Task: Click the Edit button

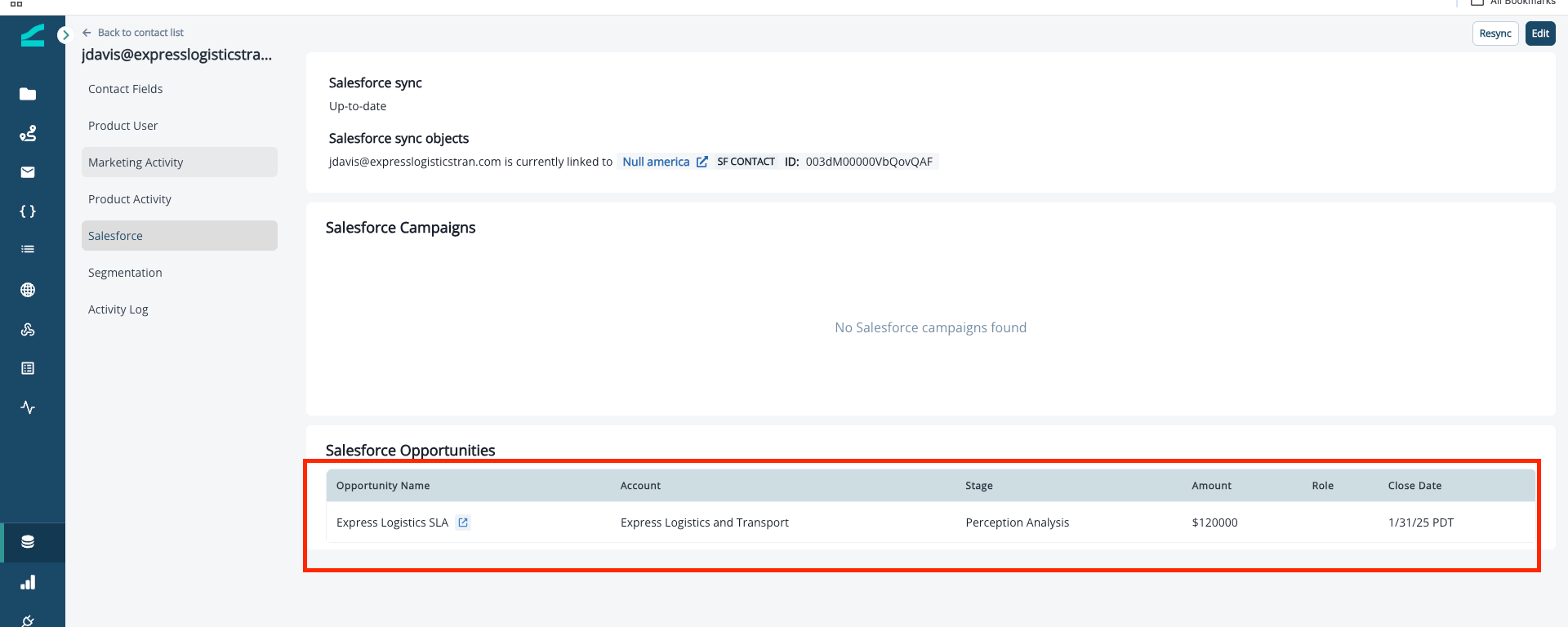Action: [1540, 33]
